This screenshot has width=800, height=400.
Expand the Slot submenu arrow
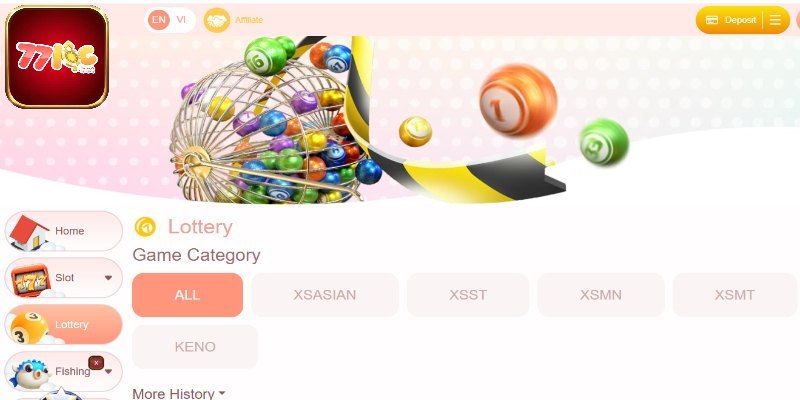[108, 278]
